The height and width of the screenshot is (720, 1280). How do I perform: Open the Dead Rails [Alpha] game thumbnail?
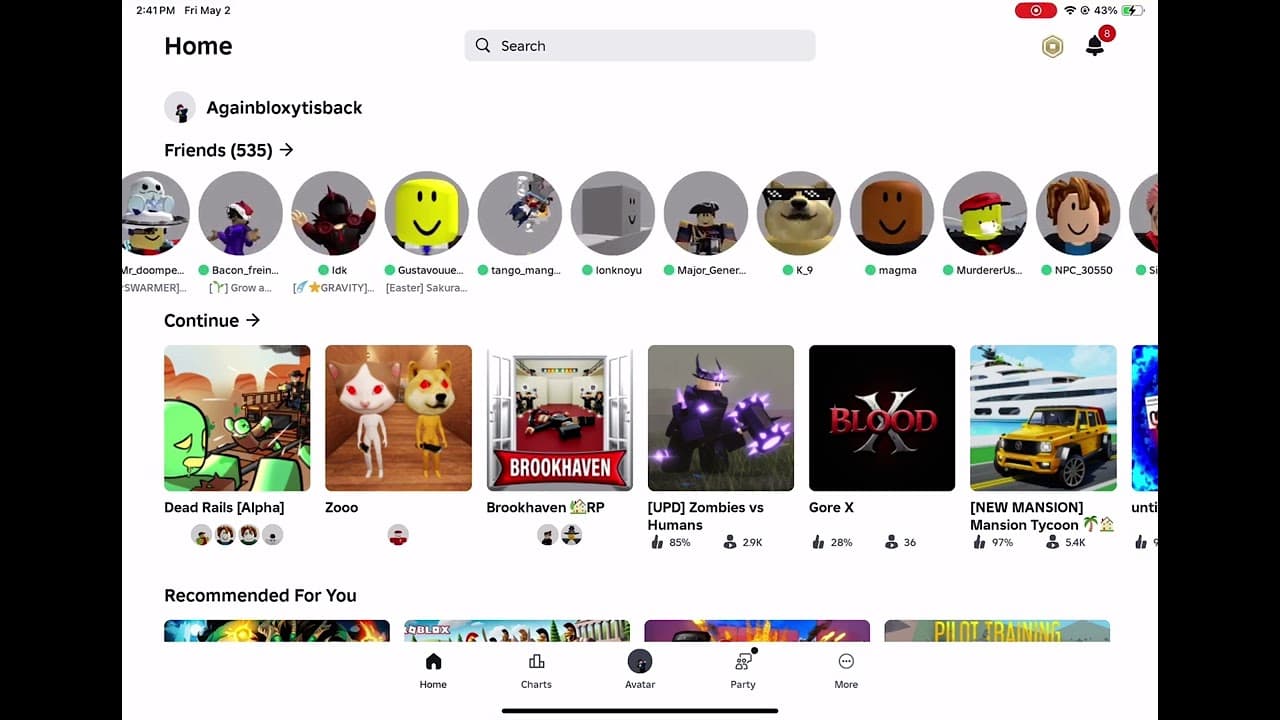coord(237,418)
